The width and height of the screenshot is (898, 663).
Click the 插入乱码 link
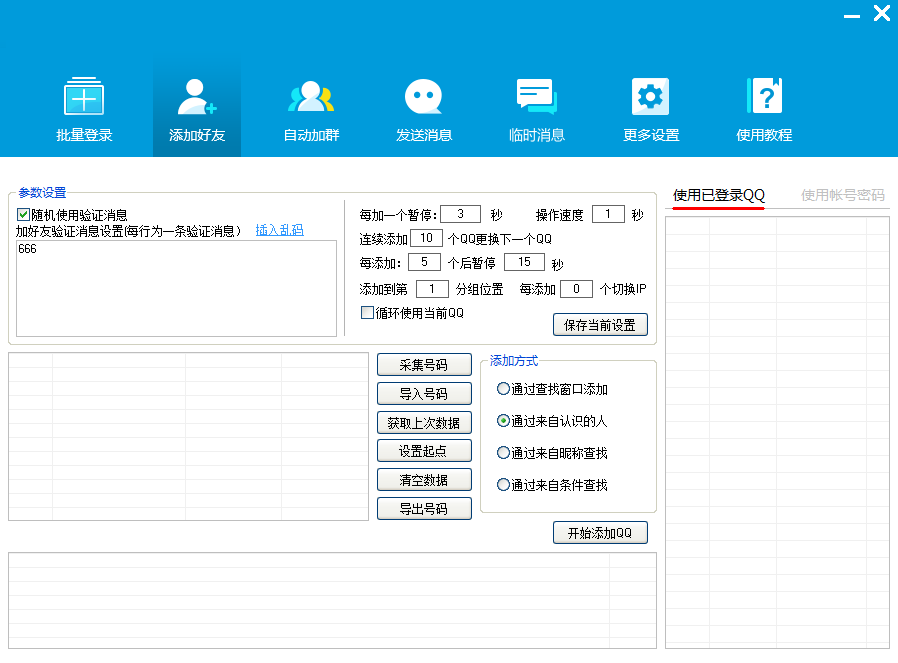279,230
